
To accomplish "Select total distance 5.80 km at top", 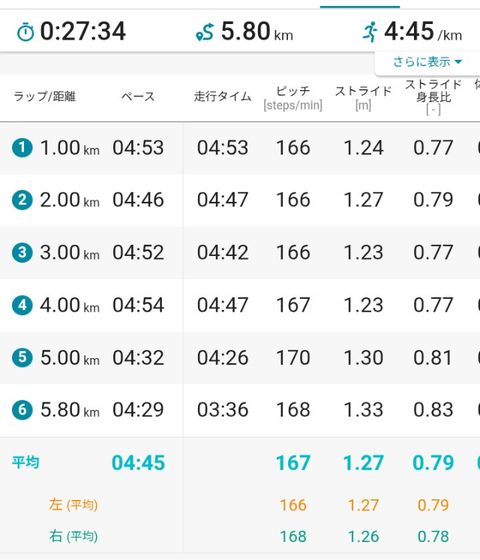I will [x=257, y=31].
